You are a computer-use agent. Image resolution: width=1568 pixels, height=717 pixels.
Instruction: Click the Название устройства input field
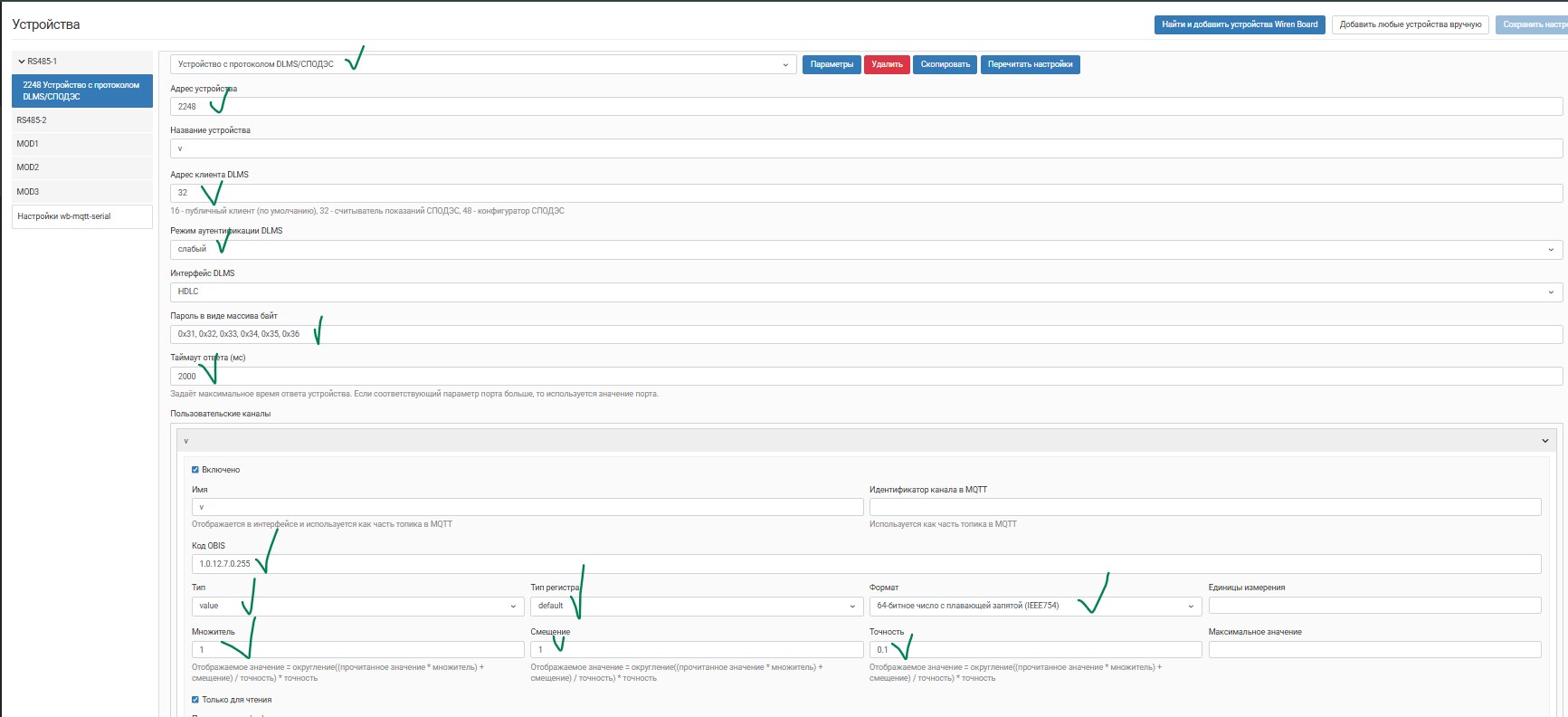[866, 148]
